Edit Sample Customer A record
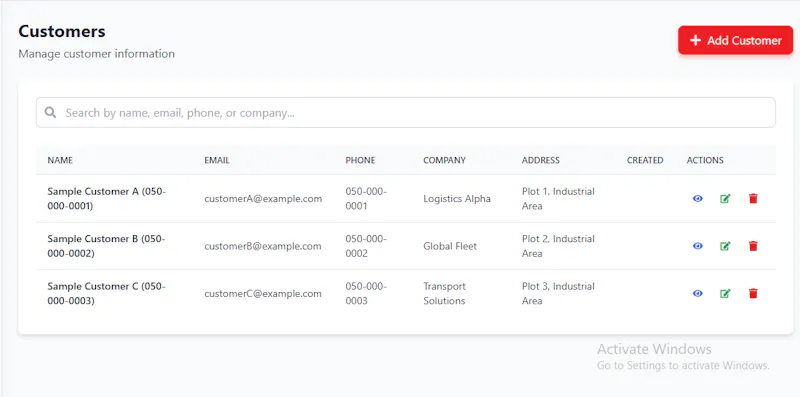The image size is (800, 397). tap(725, 198)
